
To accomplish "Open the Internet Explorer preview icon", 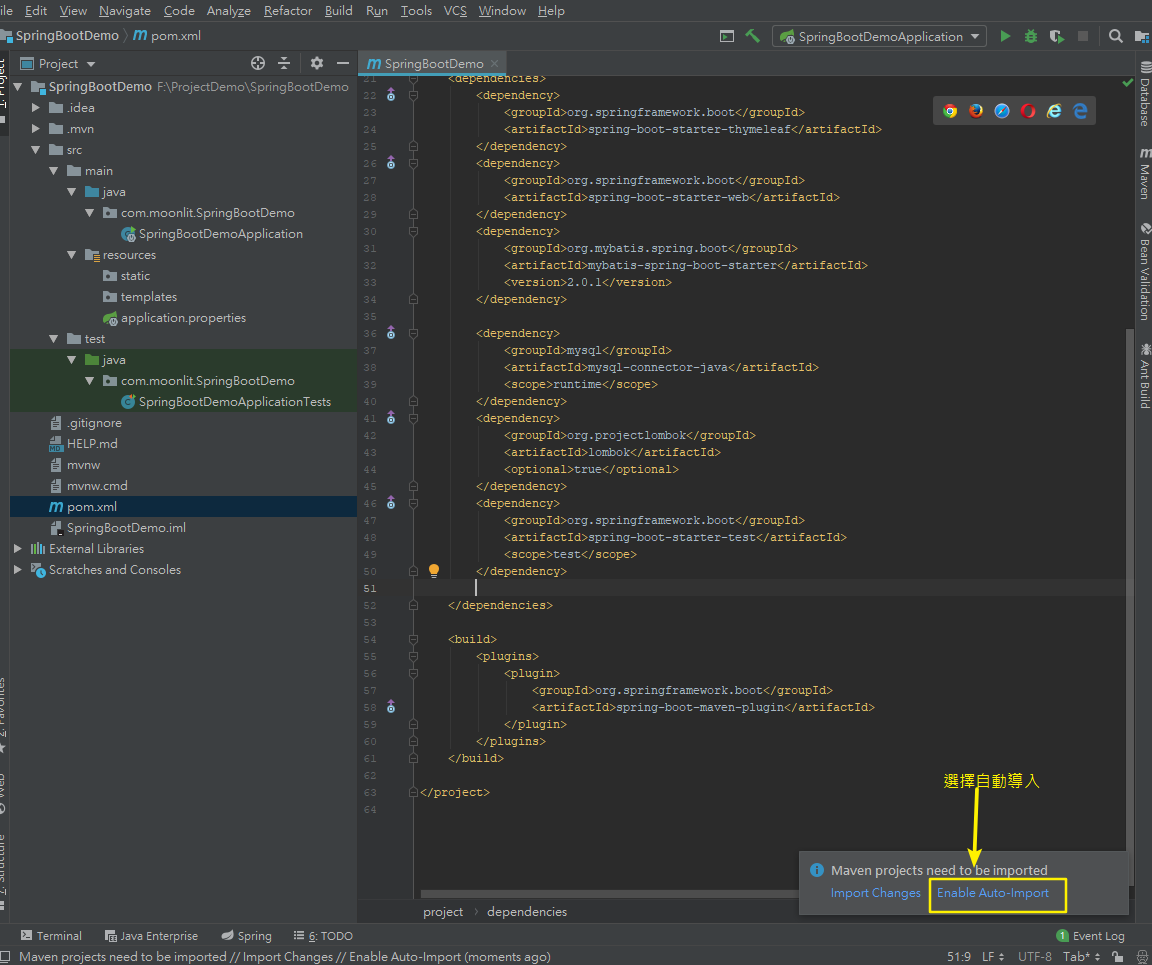I will (1054, 111).
